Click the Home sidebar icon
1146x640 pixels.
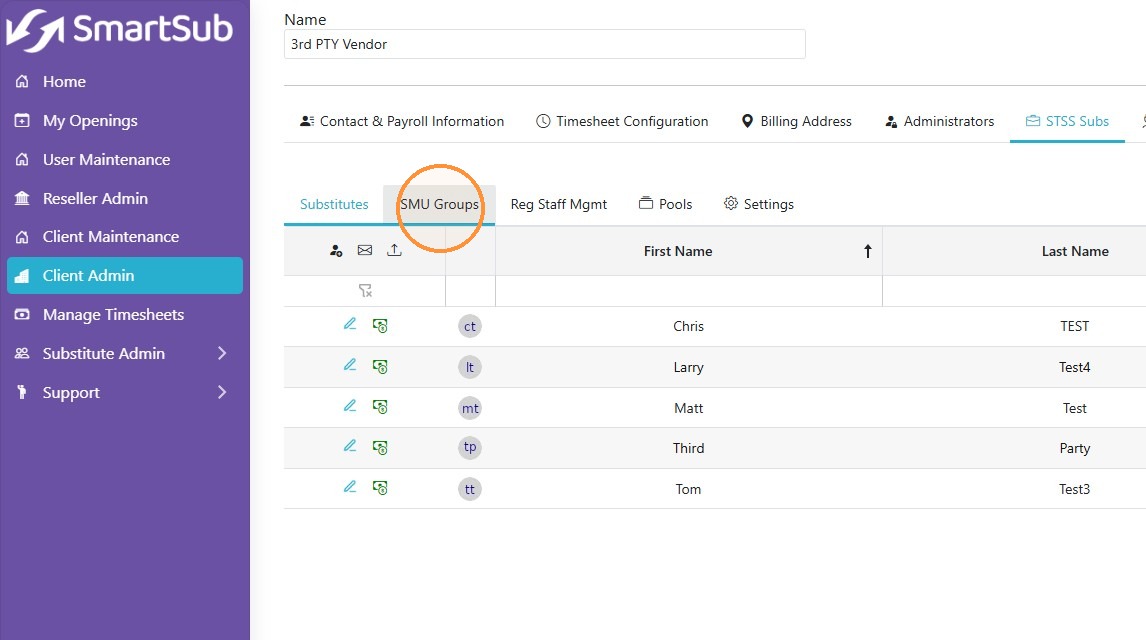[23, 81]
